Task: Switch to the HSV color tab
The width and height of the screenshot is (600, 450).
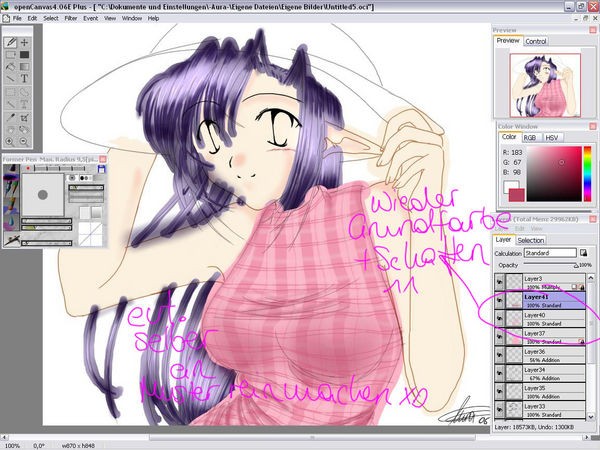Action: pos(553,137)
